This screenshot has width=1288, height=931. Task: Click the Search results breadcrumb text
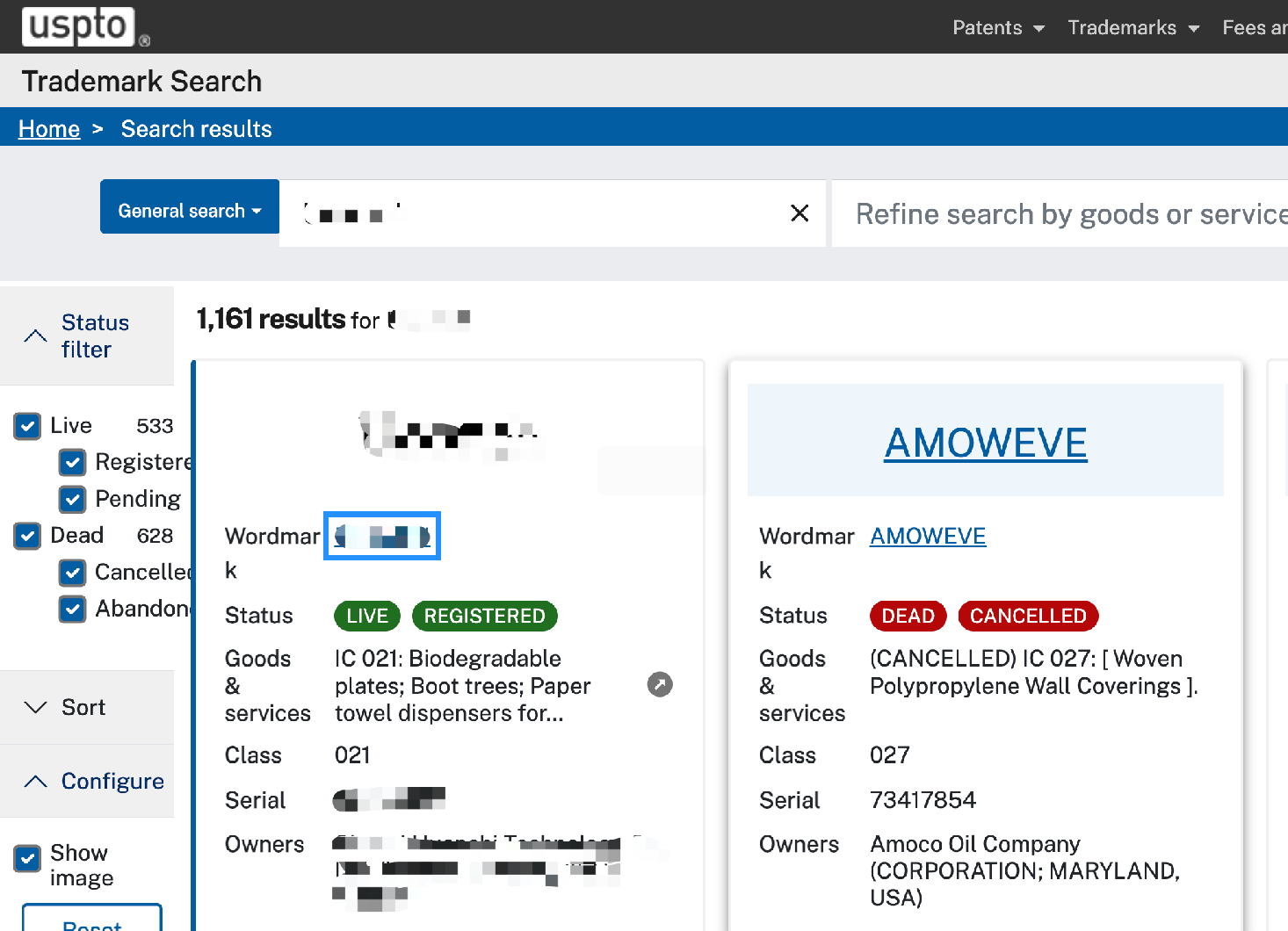[x=197, y=129]
